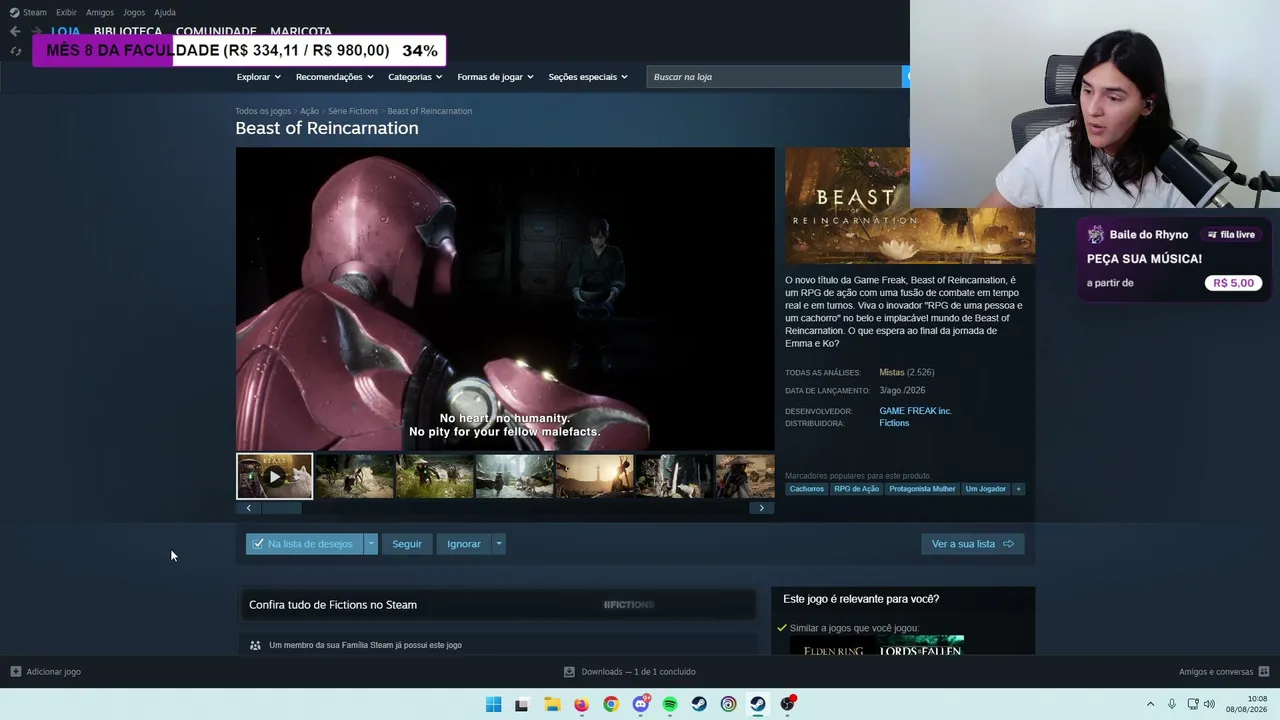Open the Explorar dropdown menu

click(x=258, y=77)
